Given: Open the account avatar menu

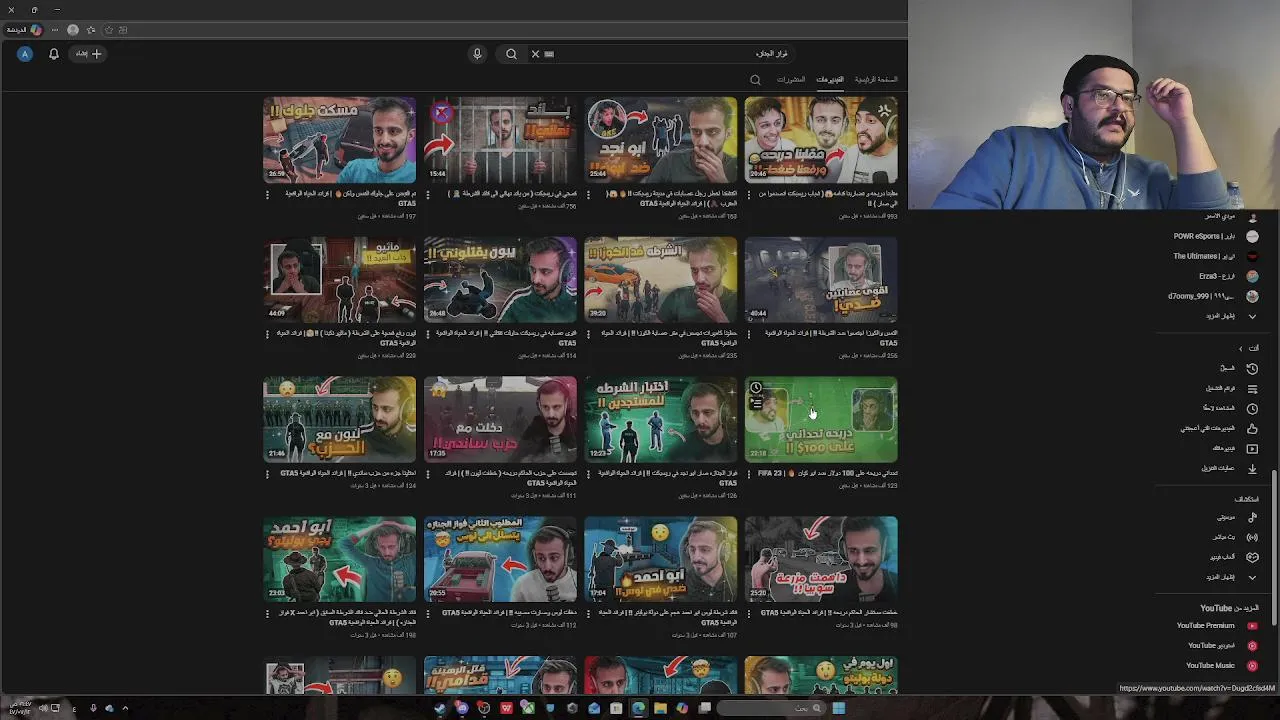Looking at the screenshot, I should (25, 54).
